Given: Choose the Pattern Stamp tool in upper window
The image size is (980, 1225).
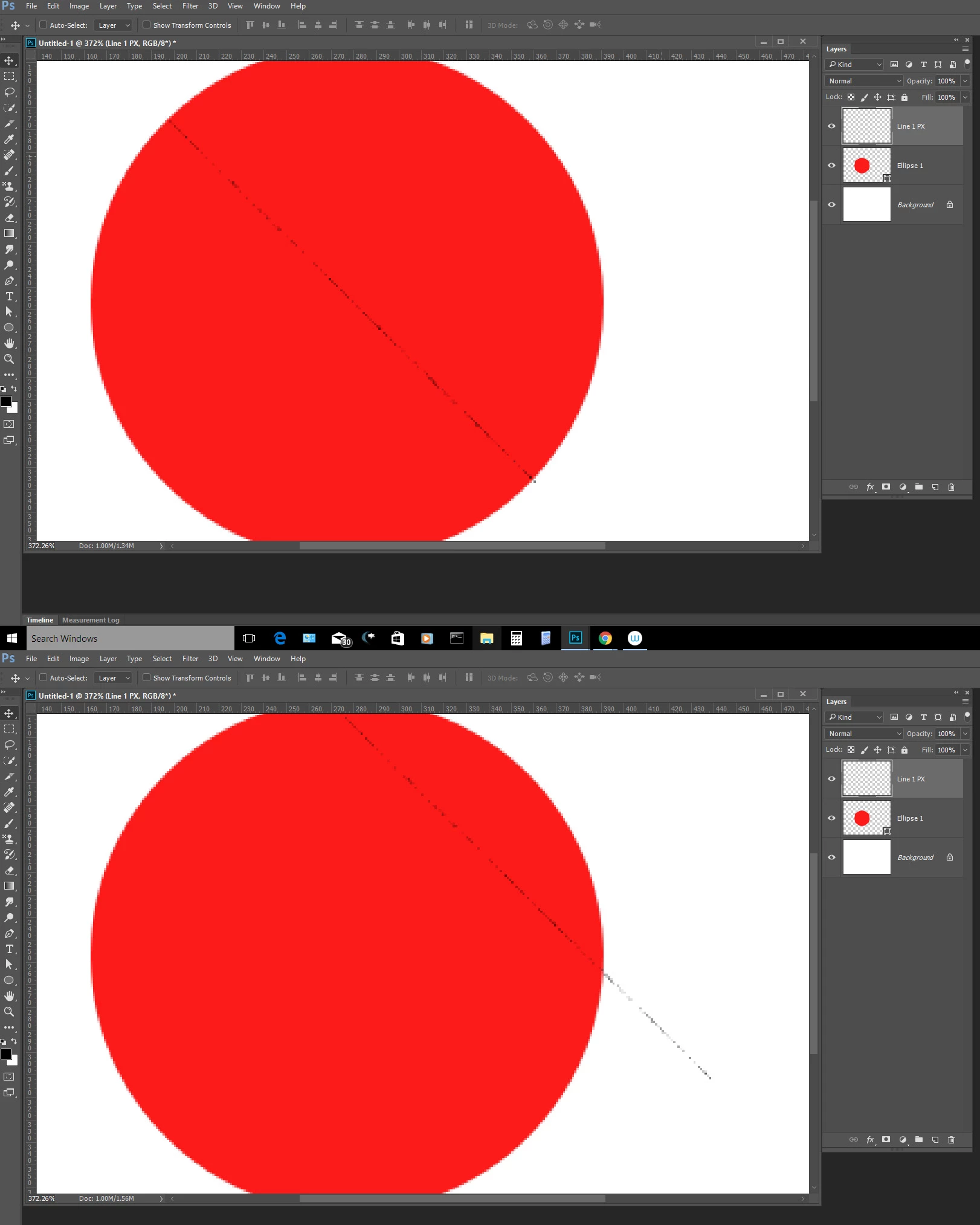Looking at the screenshot, I should point(9,186).
